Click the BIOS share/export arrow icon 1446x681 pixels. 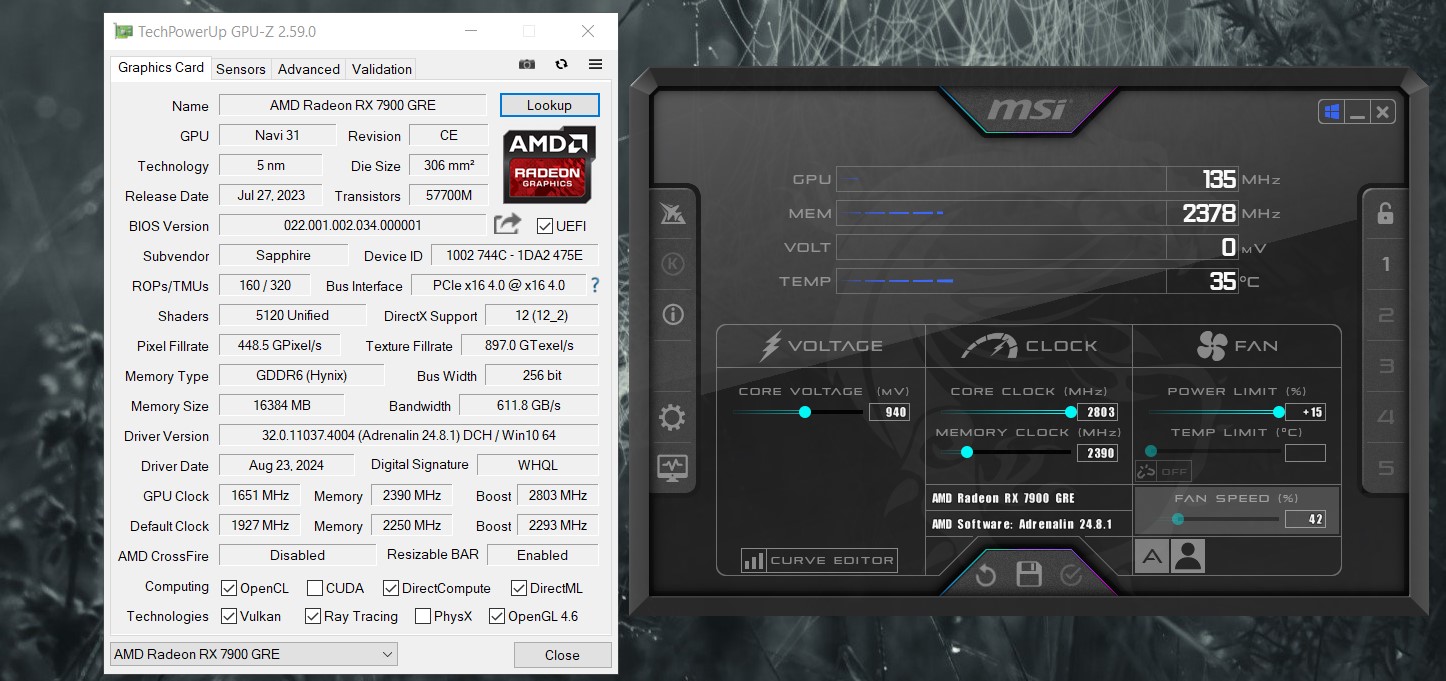[x=508, y=225]
